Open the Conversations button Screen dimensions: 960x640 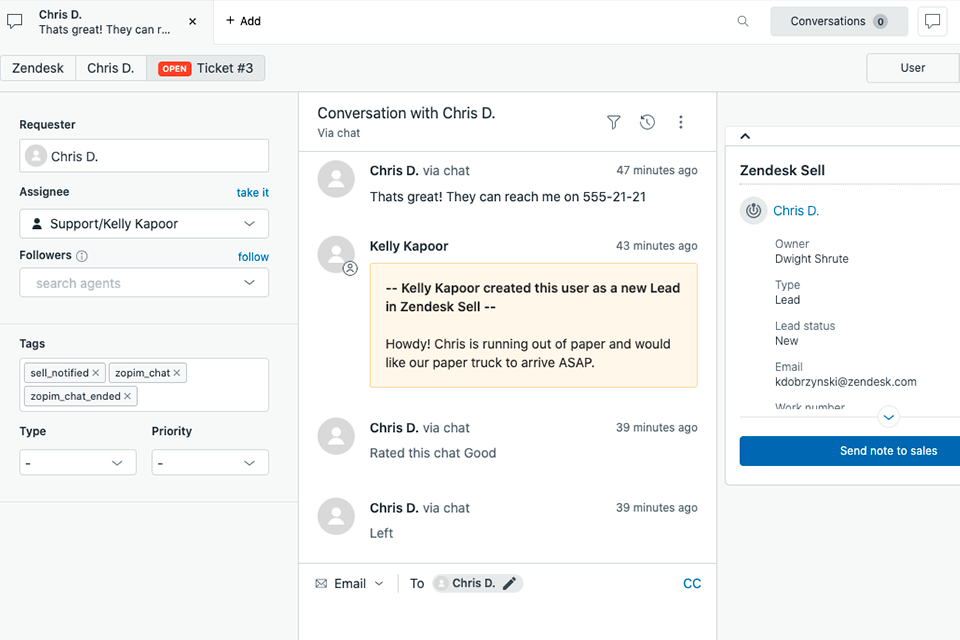(x=839, y=21)
